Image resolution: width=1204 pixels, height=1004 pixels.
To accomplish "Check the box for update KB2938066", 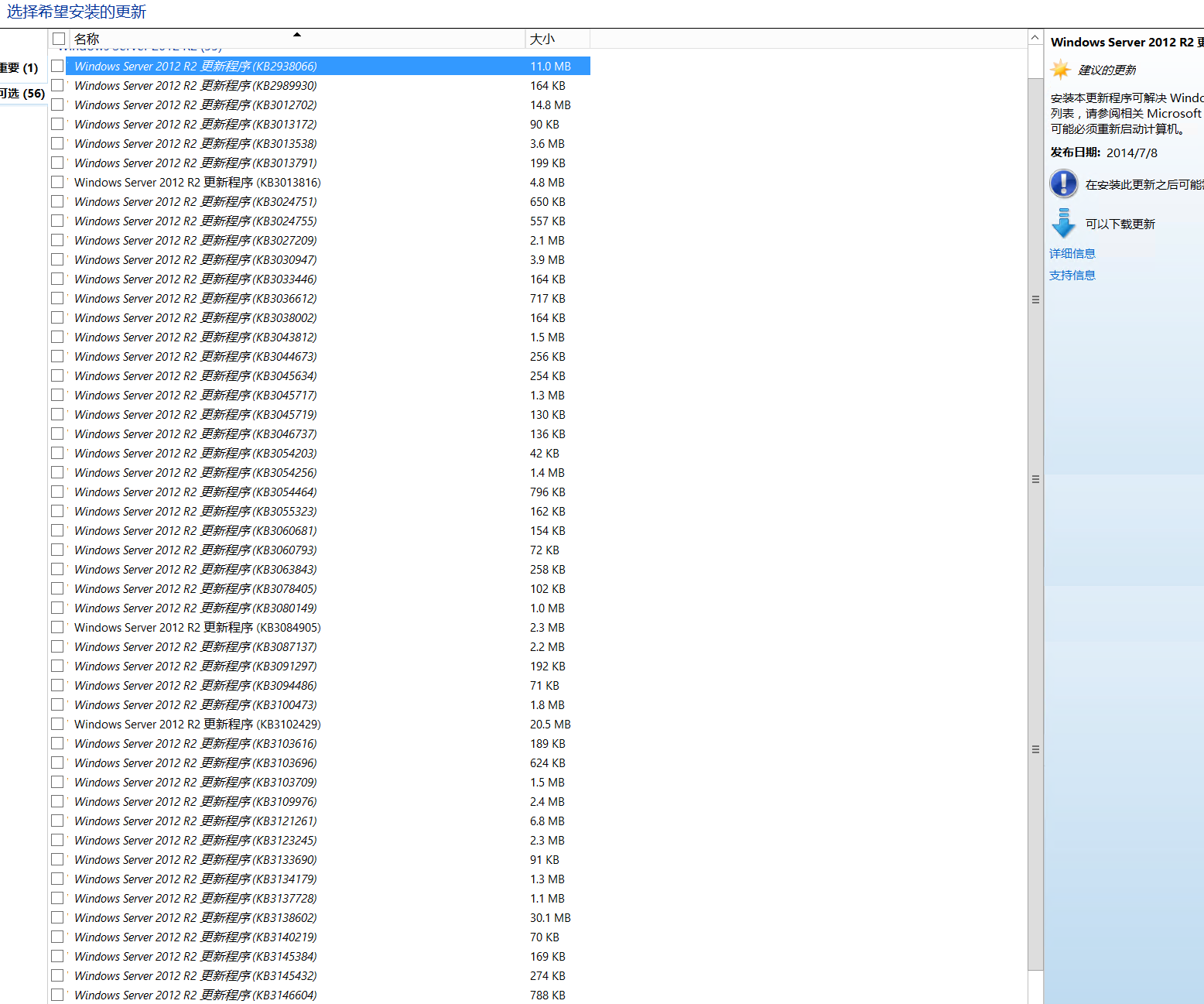I will tap(57, 66).
